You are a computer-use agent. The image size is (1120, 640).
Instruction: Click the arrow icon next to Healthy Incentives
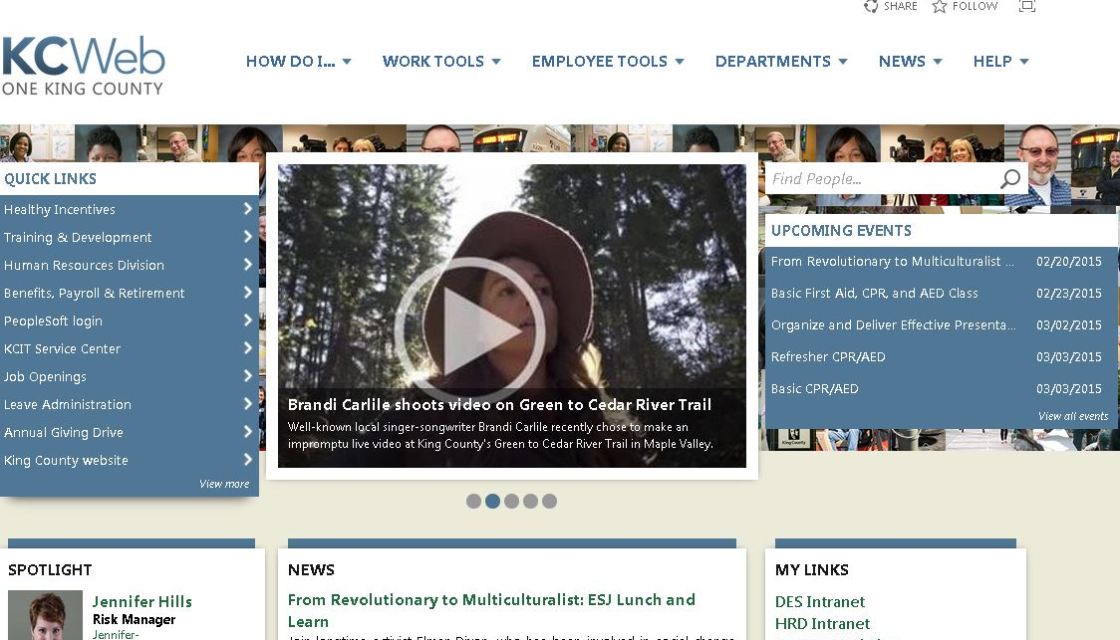point(247,209)
